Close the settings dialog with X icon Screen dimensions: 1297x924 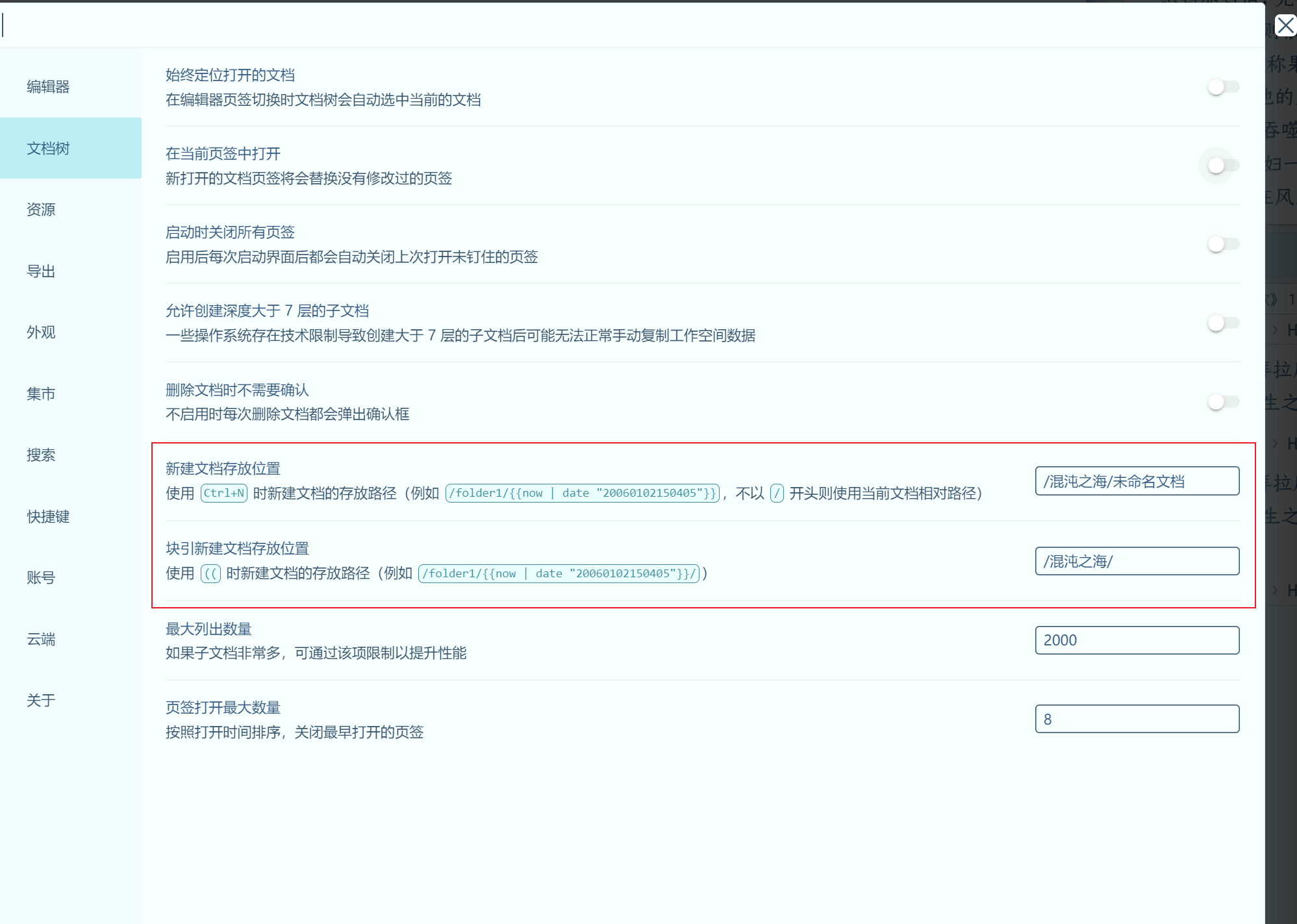pos(1285,26)
